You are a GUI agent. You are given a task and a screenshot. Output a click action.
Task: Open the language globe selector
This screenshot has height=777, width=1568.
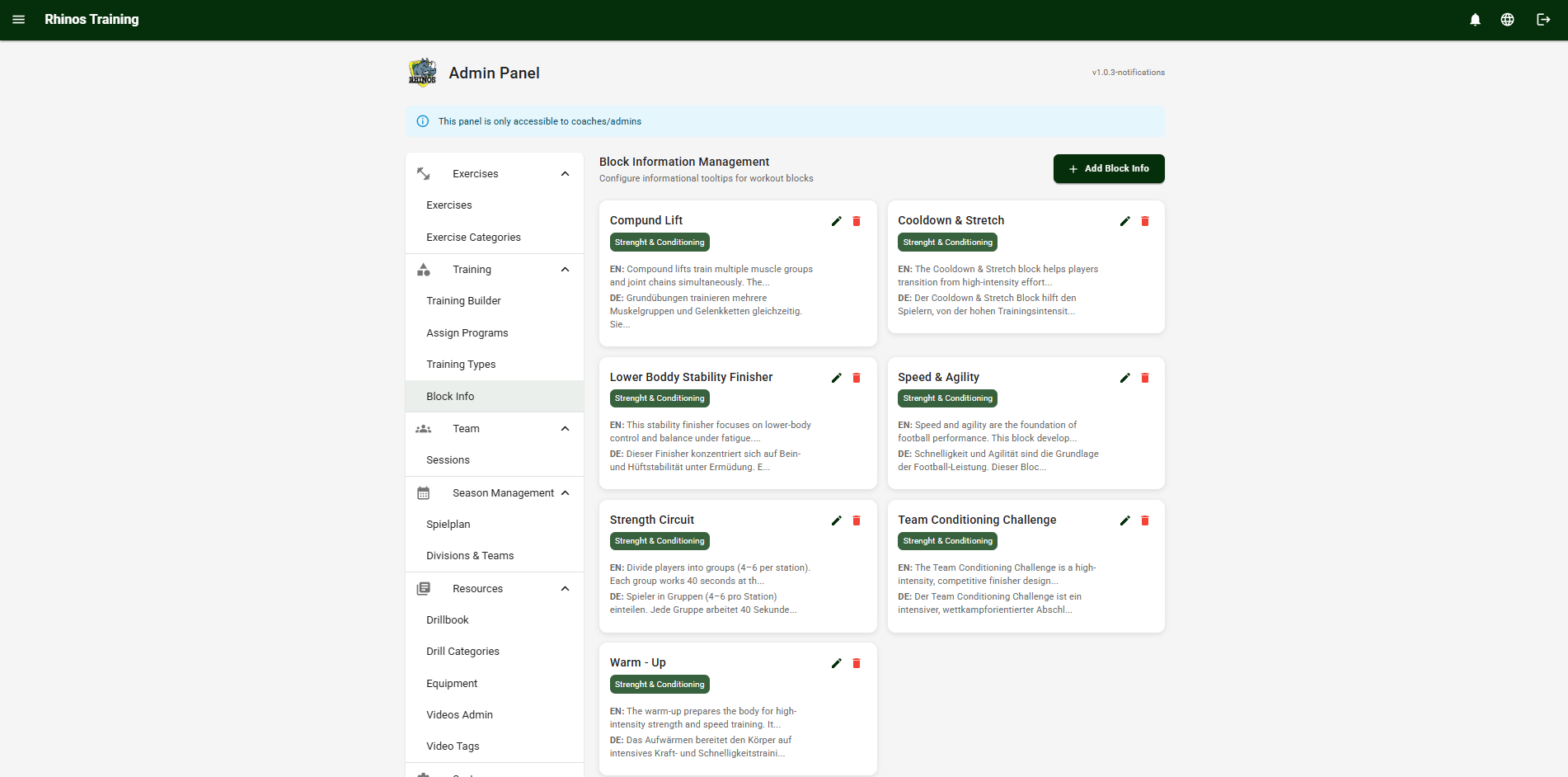pyautogui.click(x=1507, y=20)
